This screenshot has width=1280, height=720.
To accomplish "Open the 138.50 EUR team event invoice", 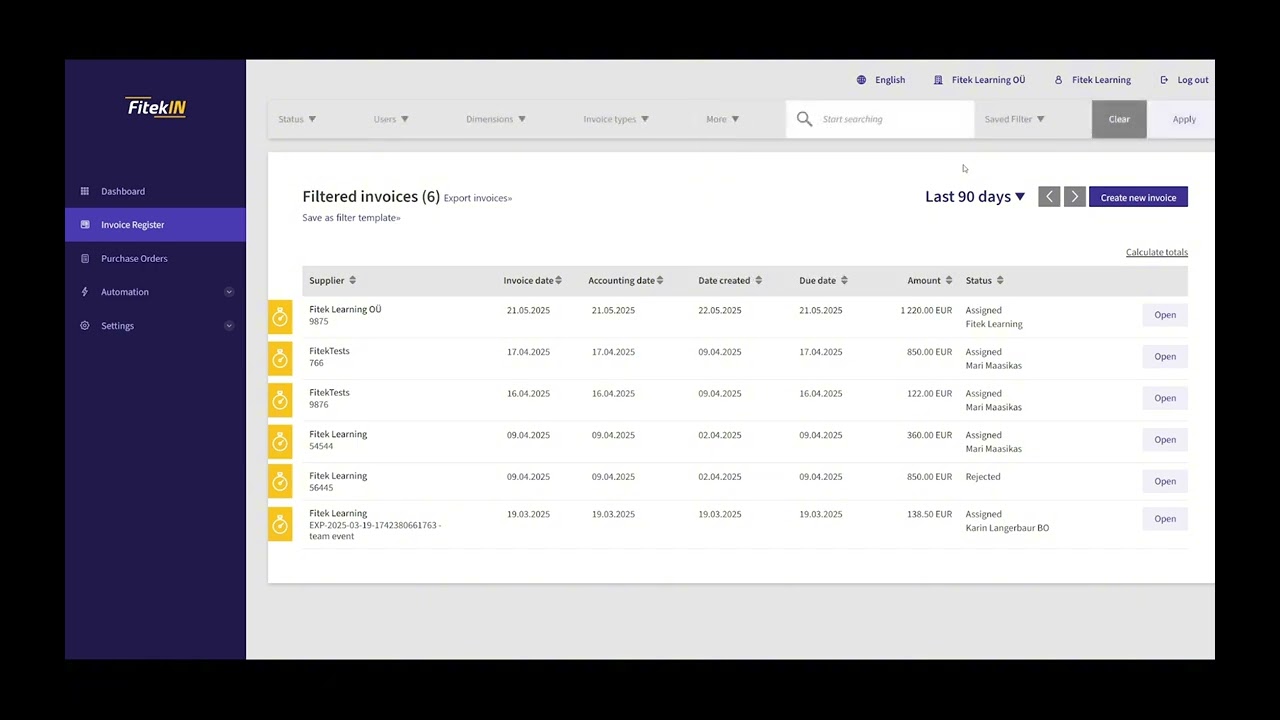I will click(1165, 519).
